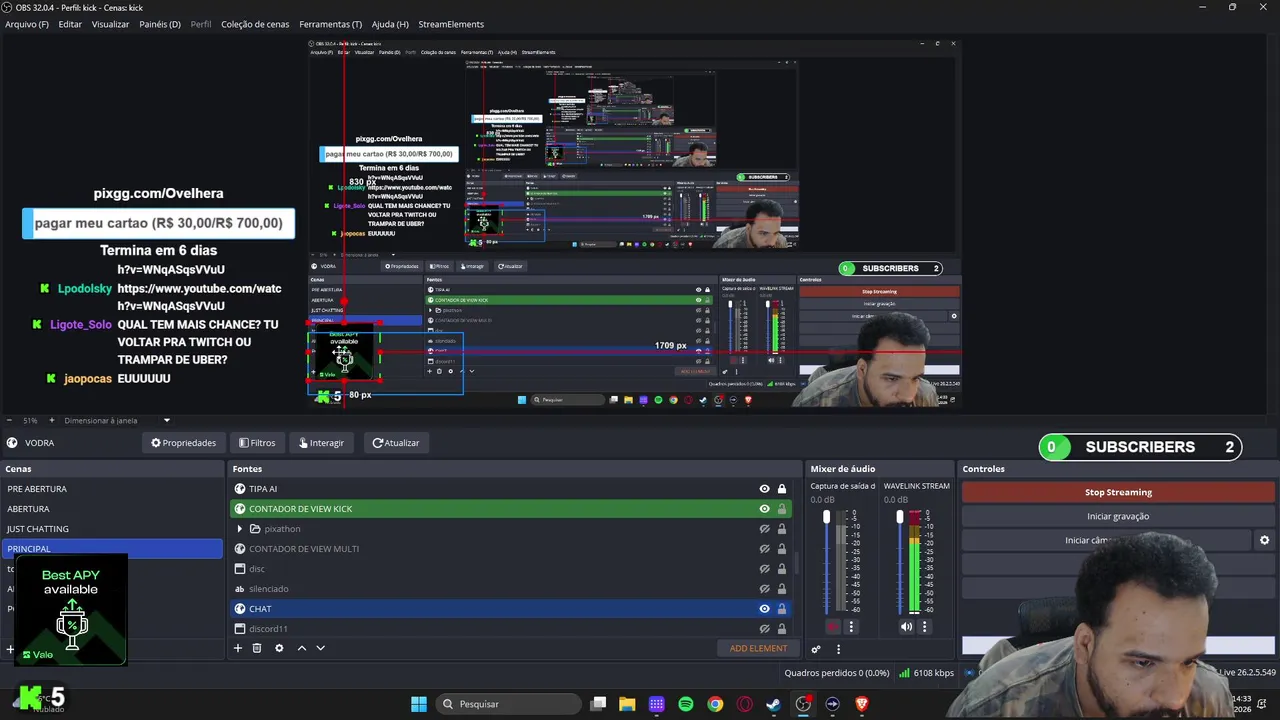The image size is (1280, 720).
Task: Hide the CHAT source
Action: pyautogui.click(x=764, y=609)
